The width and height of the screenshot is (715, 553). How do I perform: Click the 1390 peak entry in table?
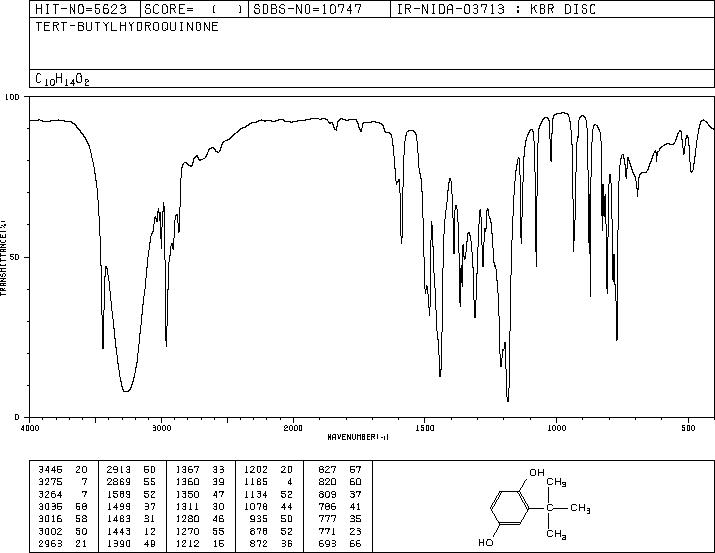click(131, 543)
